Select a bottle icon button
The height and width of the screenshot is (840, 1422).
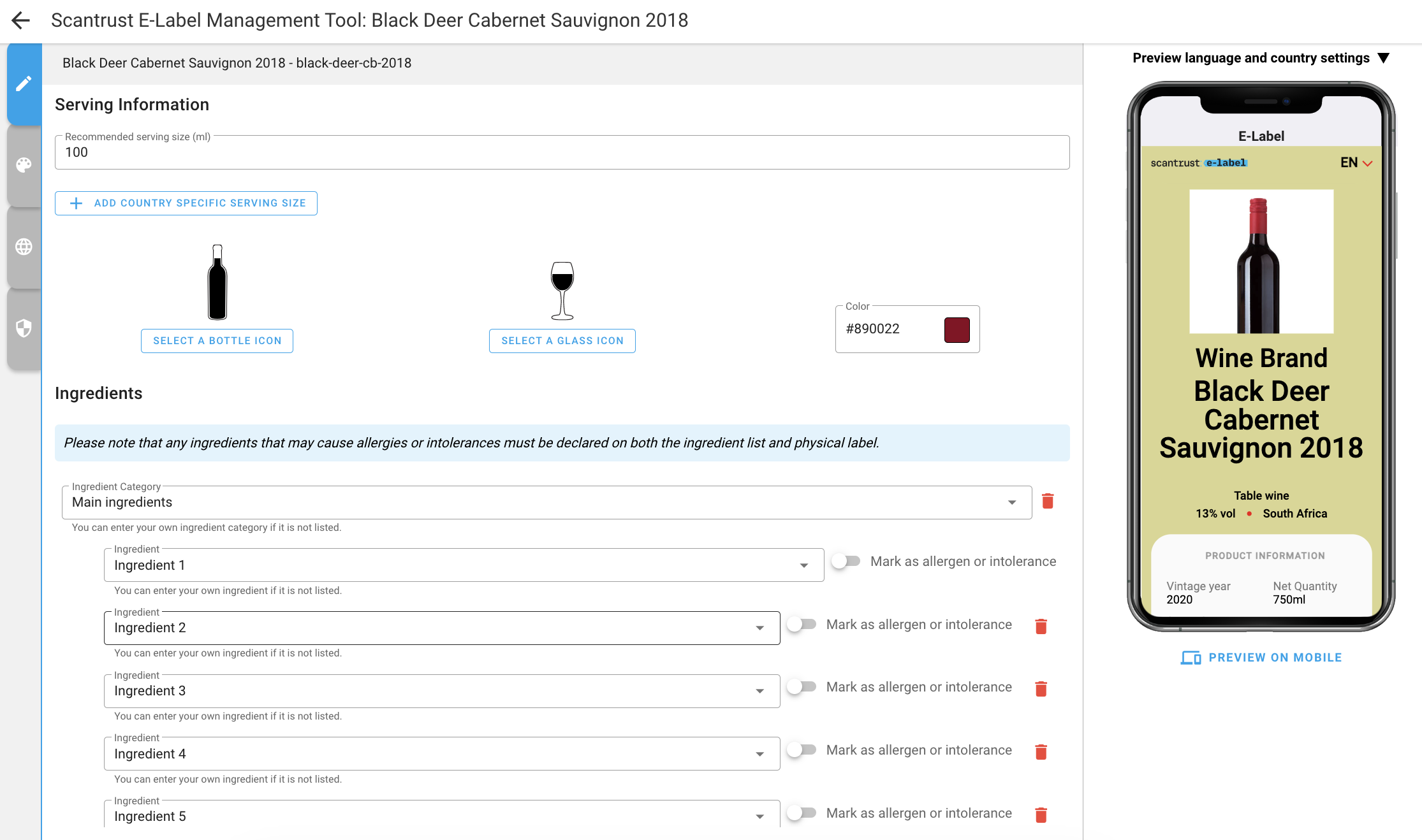(217, 341)
